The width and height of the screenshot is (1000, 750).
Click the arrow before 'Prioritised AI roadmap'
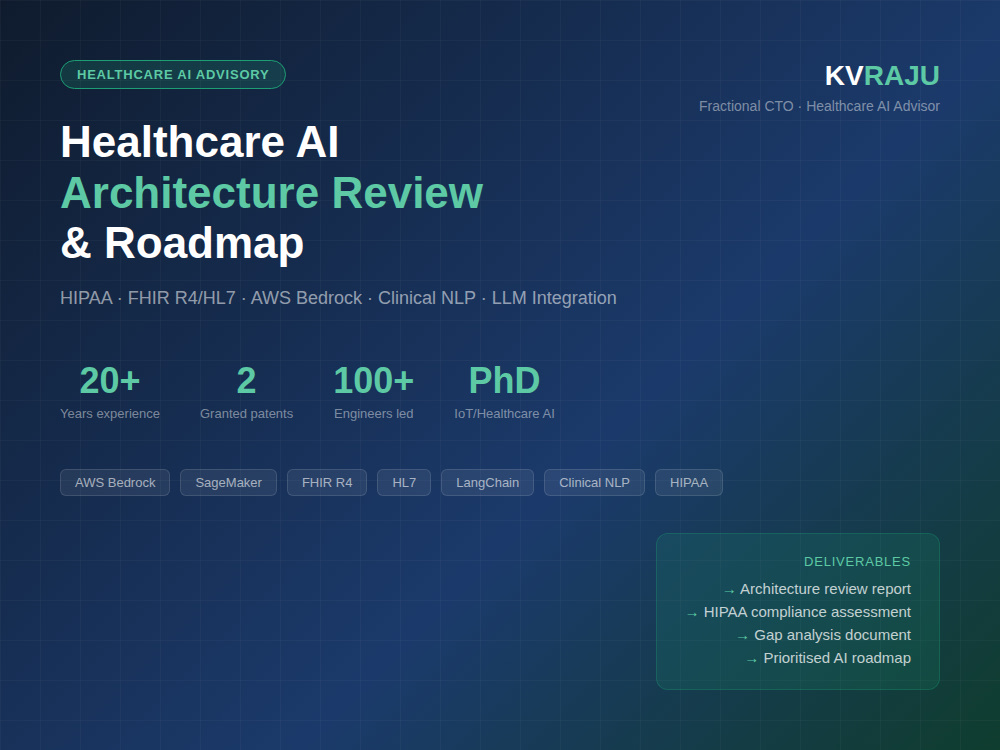click(752, 660)
